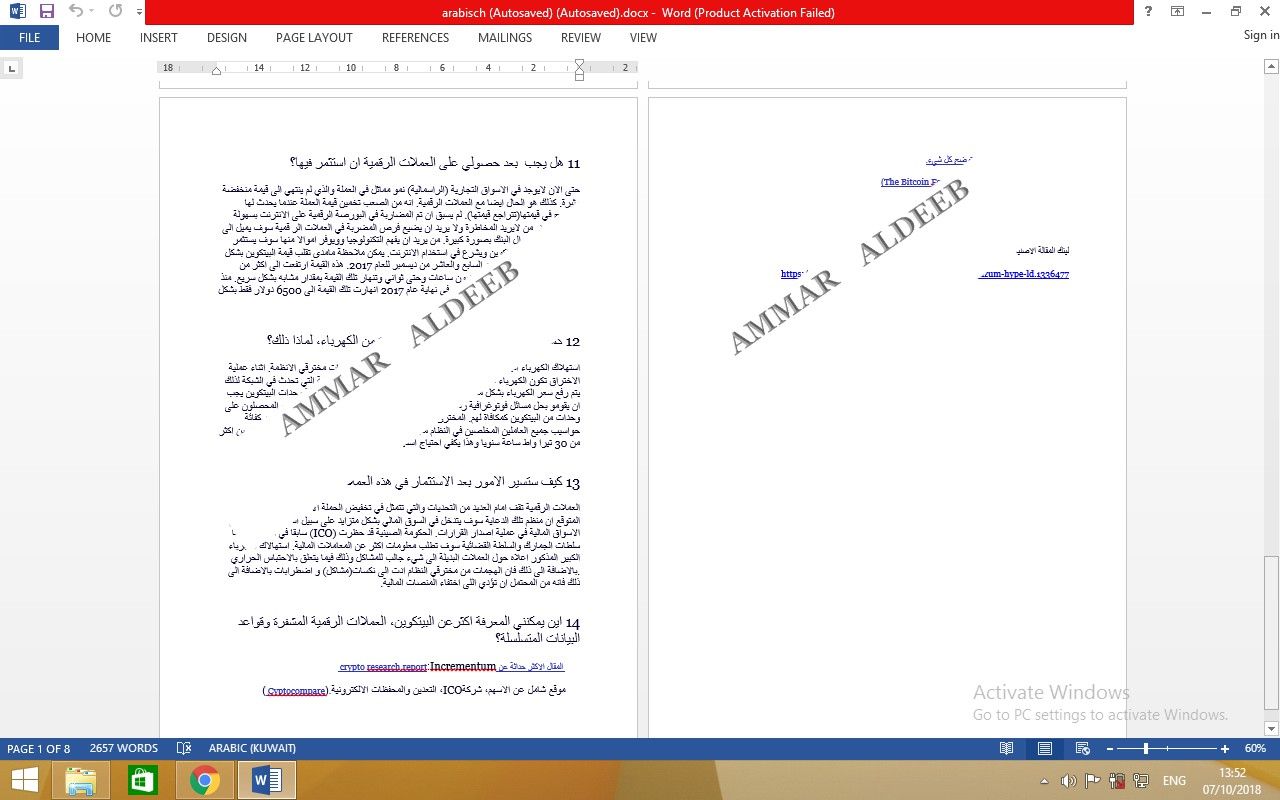The height and width of the screenshot is (800, 1280).
Task: Go to the PAGE LAYOUT tab
Action: pos(314,38)
